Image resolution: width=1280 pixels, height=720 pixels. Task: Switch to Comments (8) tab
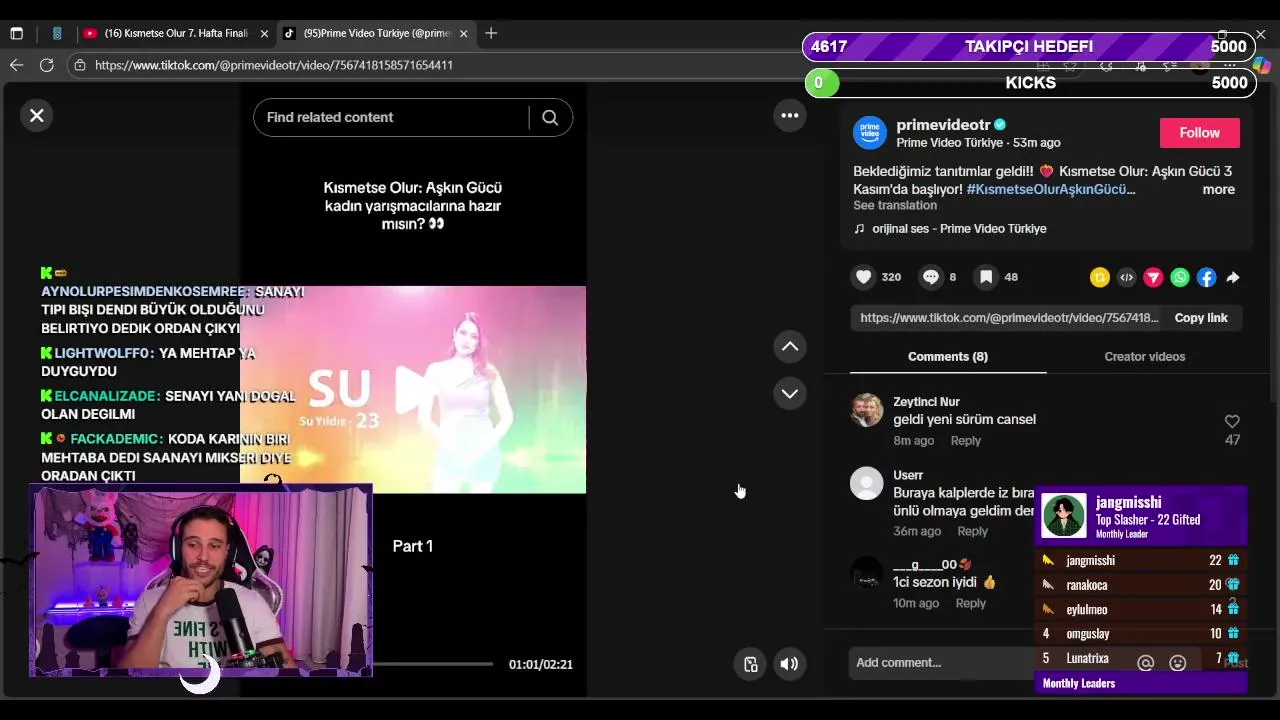tap(948, 356)
